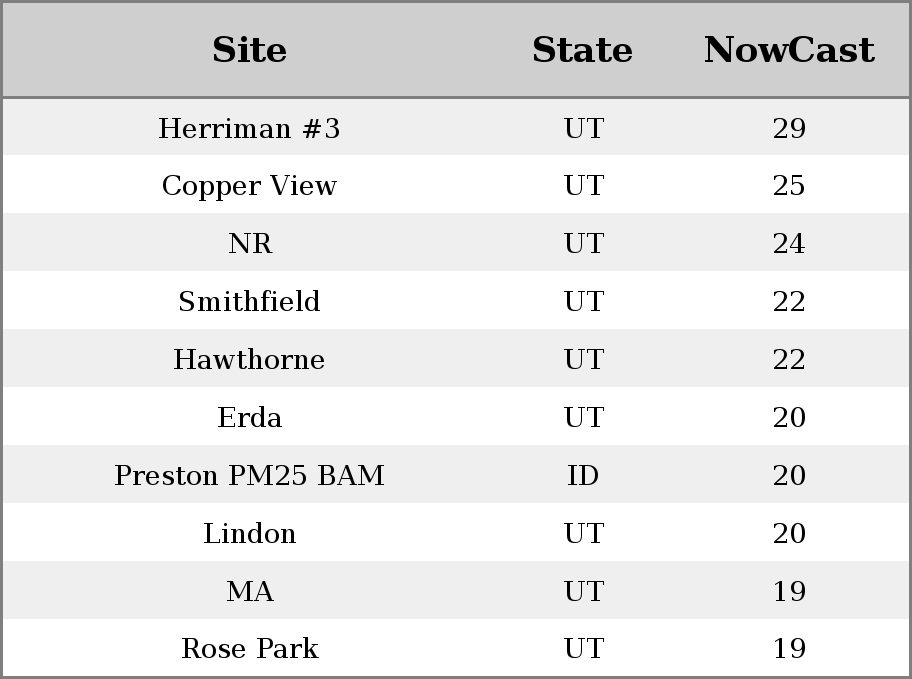
Task: Click the NR site cell
Action: pyautogui.click(x=249, y=244)
